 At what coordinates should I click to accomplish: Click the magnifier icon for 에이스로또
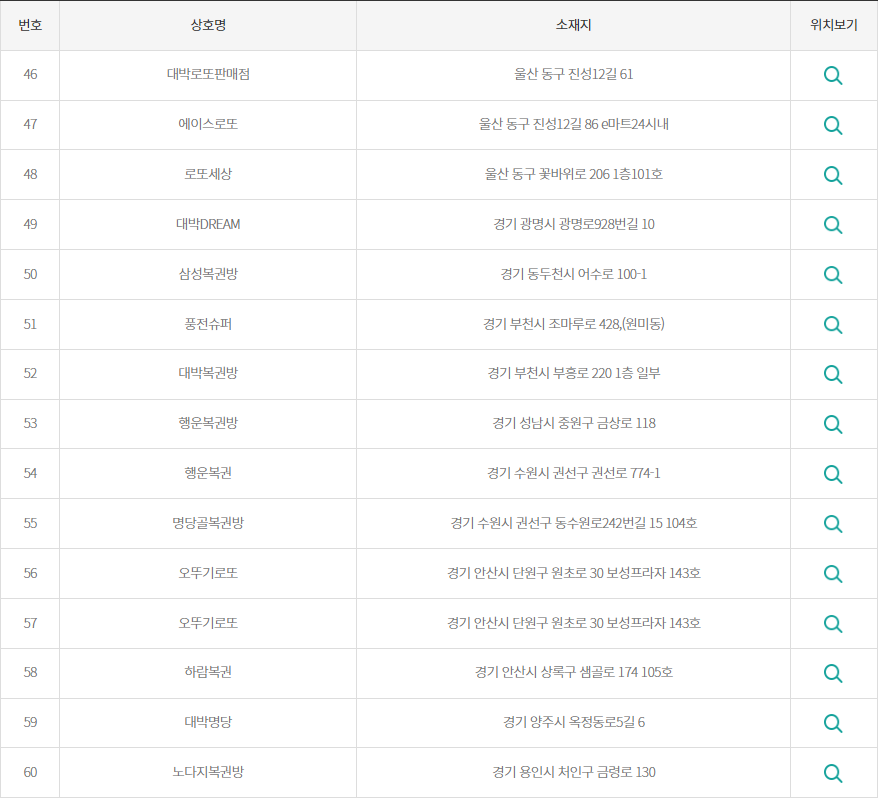tap(833, 125)
